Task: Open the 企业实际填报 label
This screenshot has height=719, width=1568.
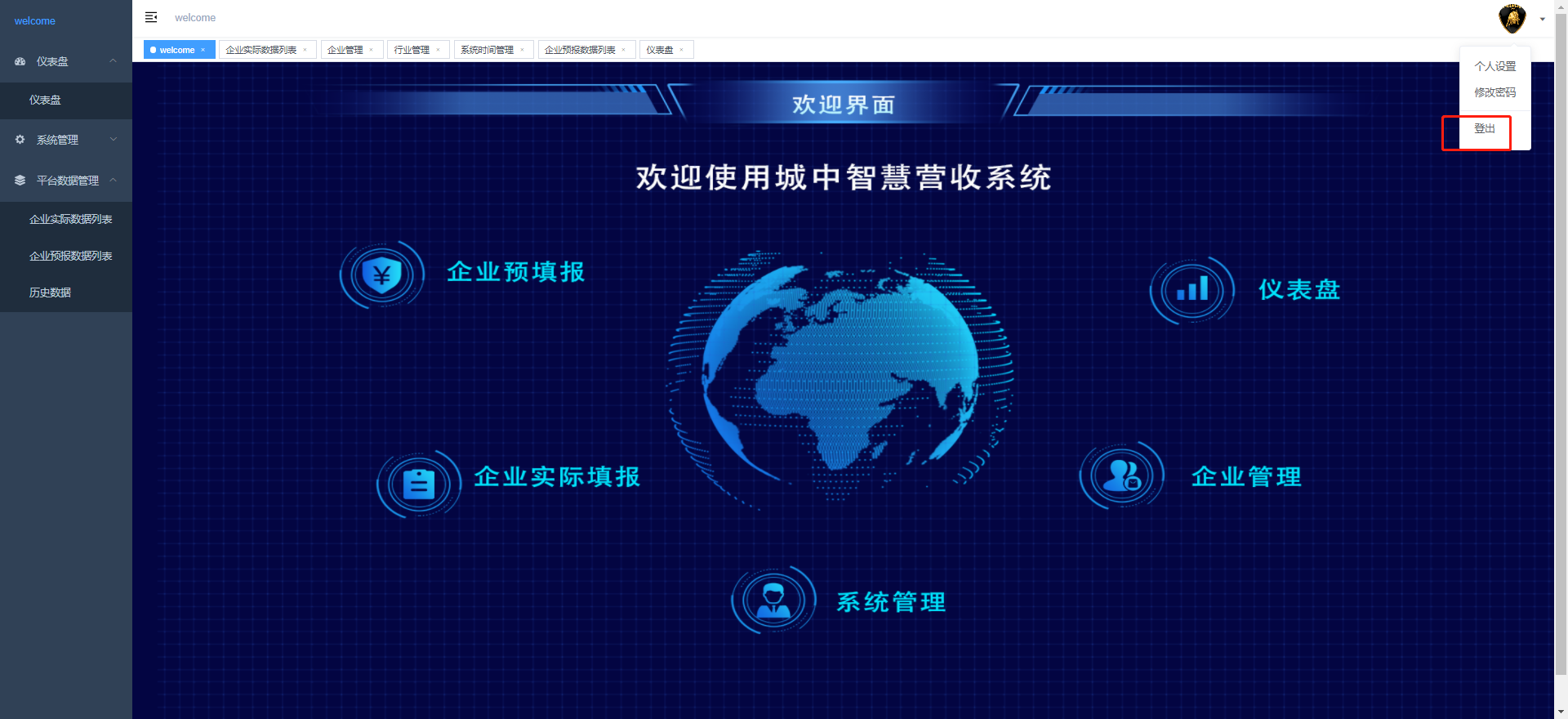Action: coord(558,477)
